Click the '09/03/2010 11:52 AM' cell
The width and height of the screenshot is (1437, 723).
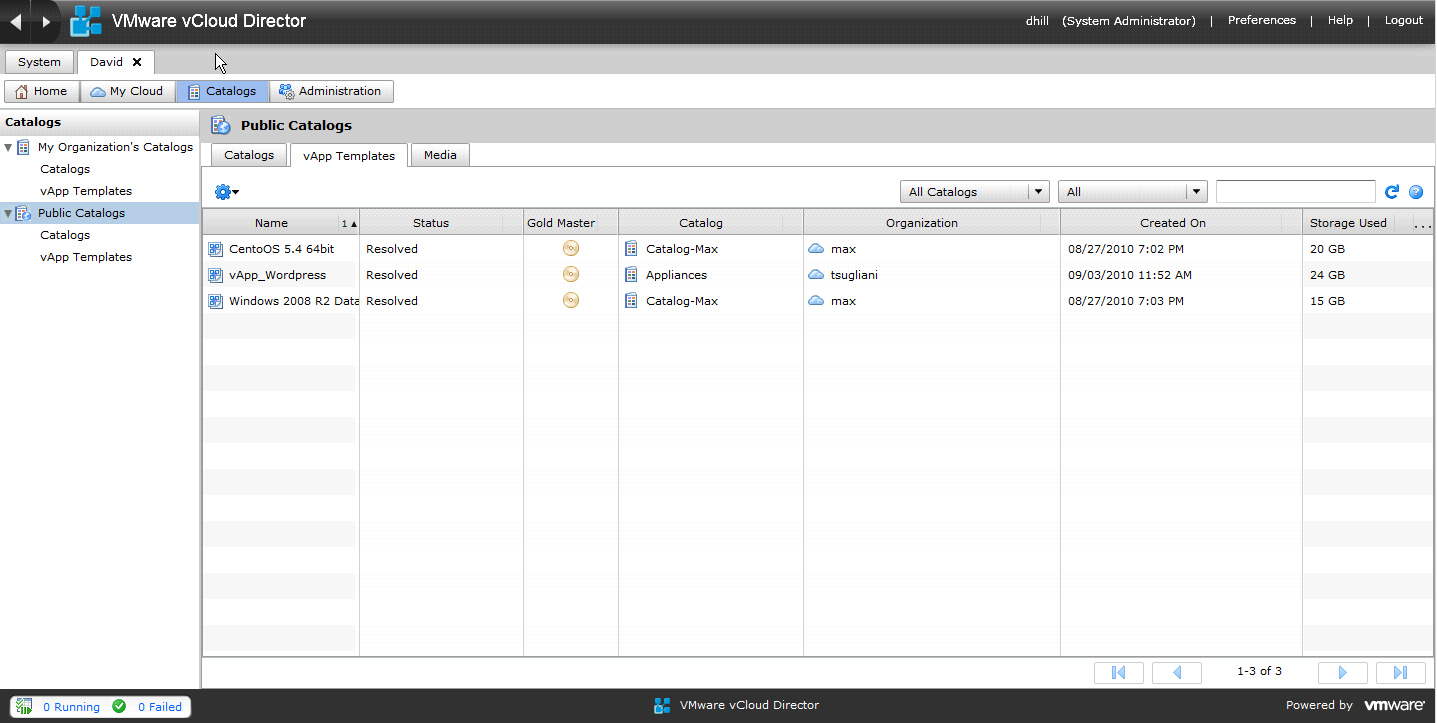click(x=1130, y=275)
